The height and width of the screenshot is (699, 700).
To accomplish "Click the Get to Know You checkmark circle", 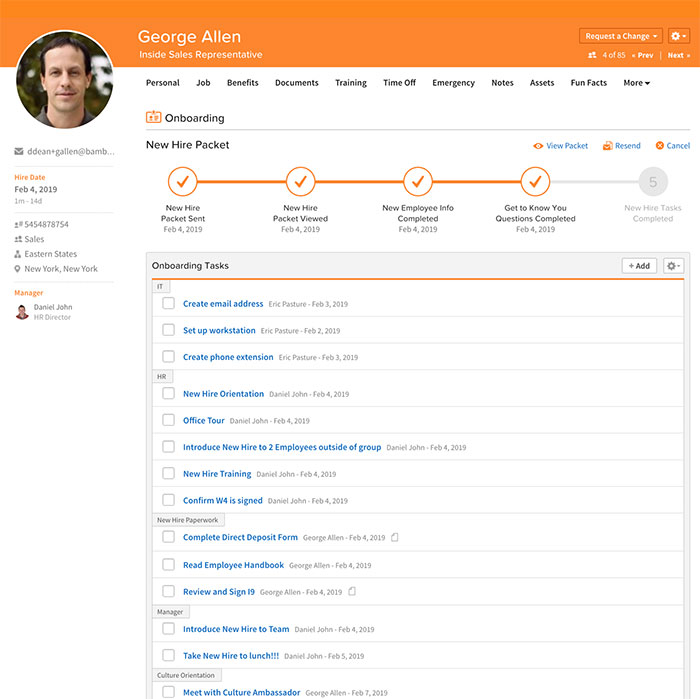I will 535,182.
